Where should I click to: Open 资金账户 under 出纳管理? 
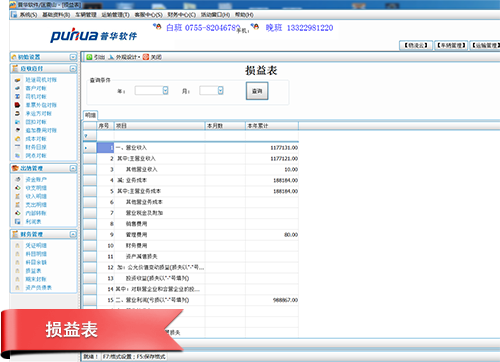tap(36, 179)
